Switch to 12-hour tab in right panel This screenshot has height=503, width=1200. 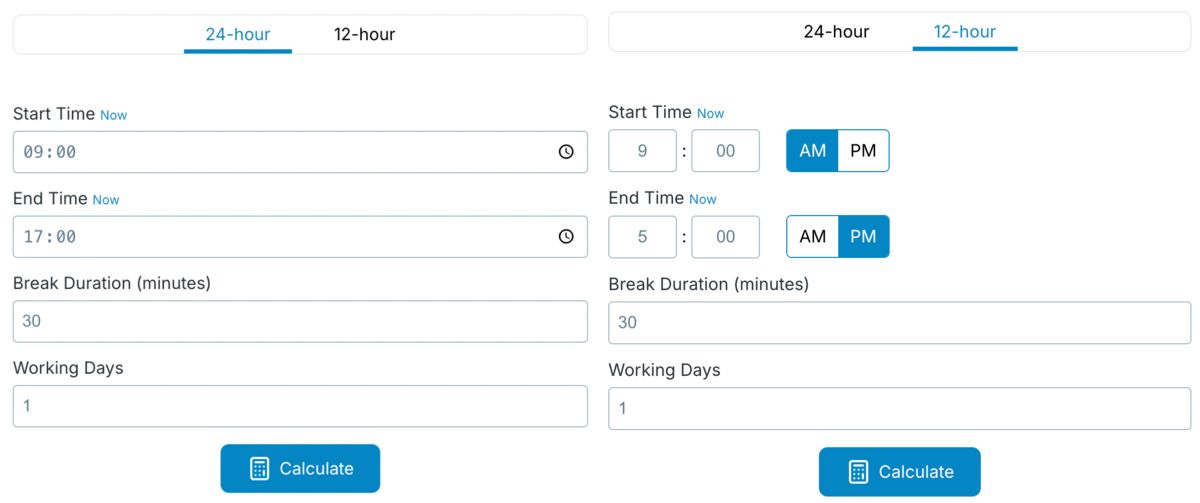pos(964,31)
